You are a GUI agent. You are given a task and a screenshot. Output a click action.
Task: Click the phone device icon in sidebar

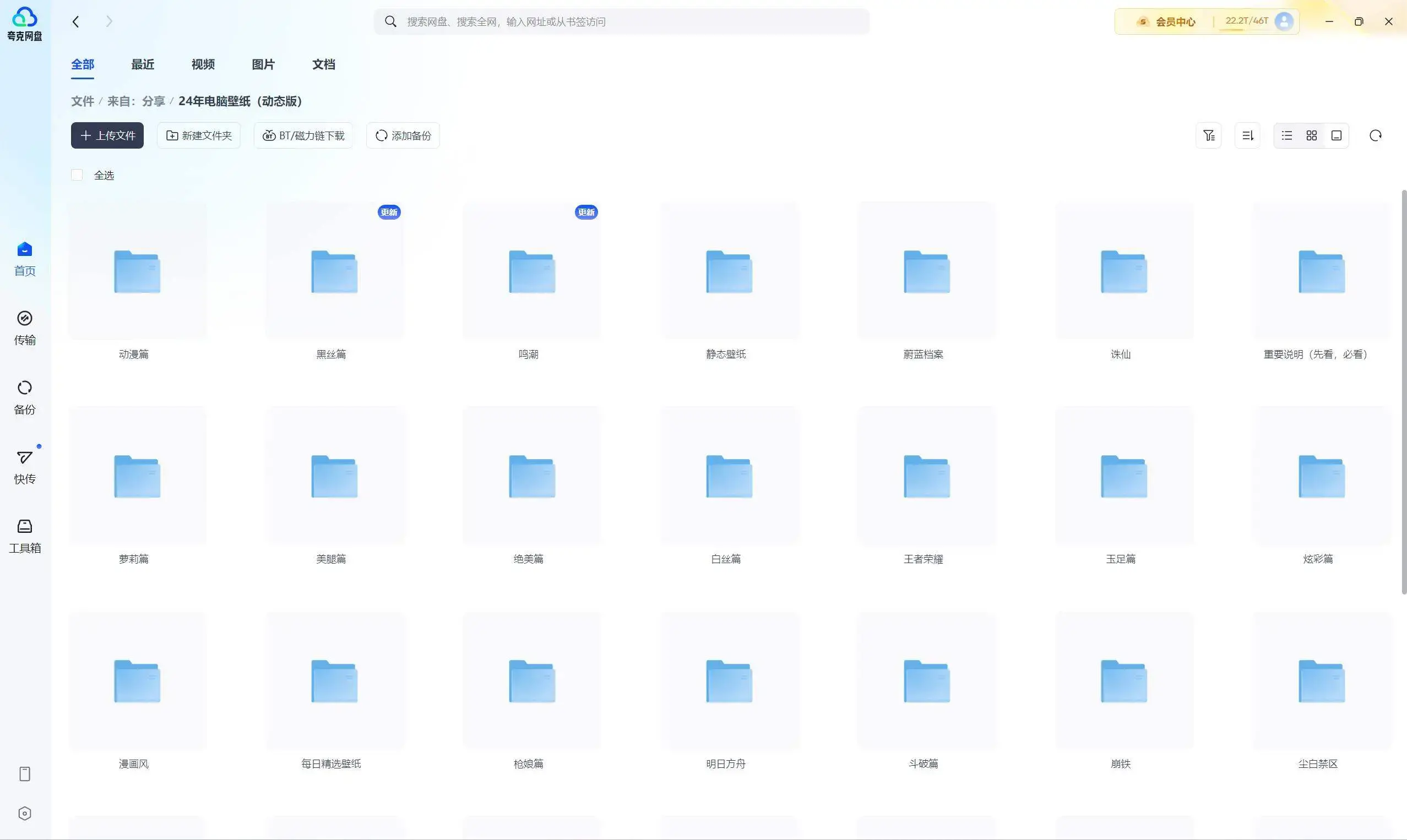[x=24, y=774]
